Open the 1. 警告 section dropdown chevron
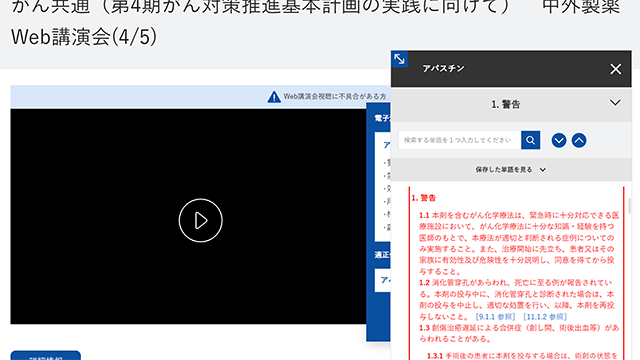 pyautogui.click(x=615, y=103)
